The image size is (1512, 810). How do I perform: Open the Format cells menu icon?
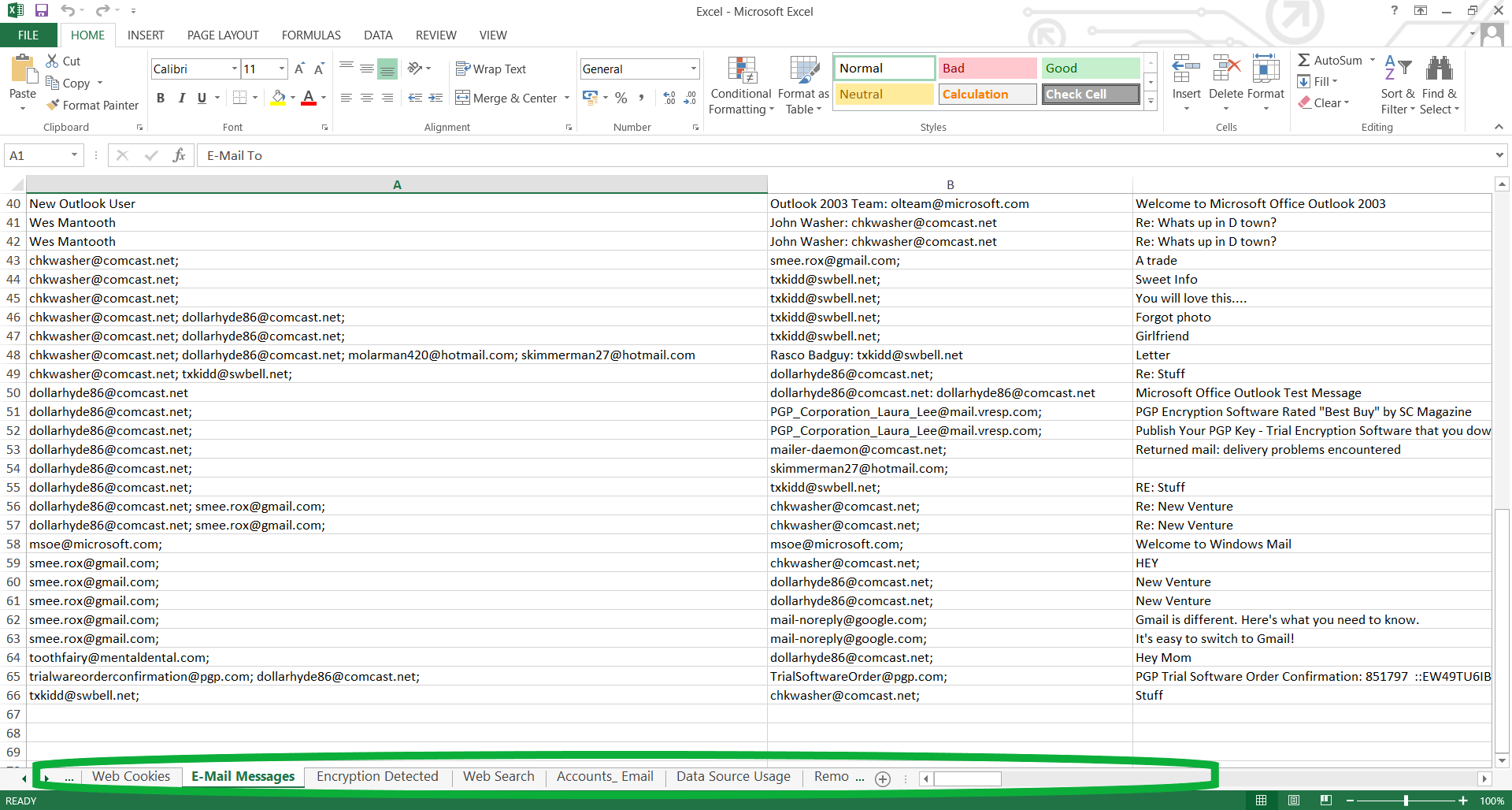click(1266, 69)
